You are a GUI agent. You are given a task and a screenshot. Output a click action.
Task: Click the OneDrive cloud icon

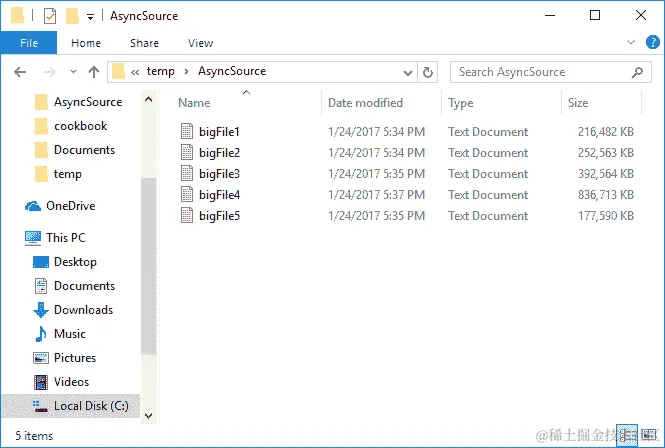[x=33, y=206]
